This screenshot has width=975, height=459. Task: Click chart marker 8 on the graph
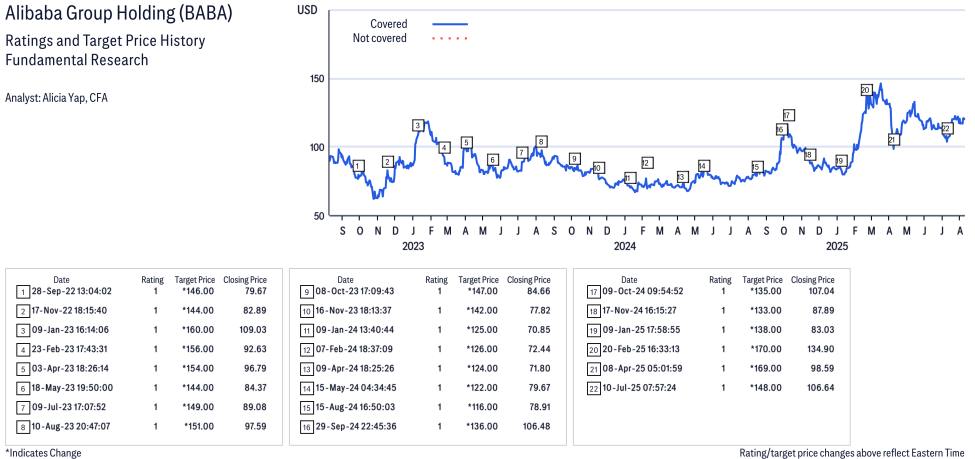(x=542, y=142)
